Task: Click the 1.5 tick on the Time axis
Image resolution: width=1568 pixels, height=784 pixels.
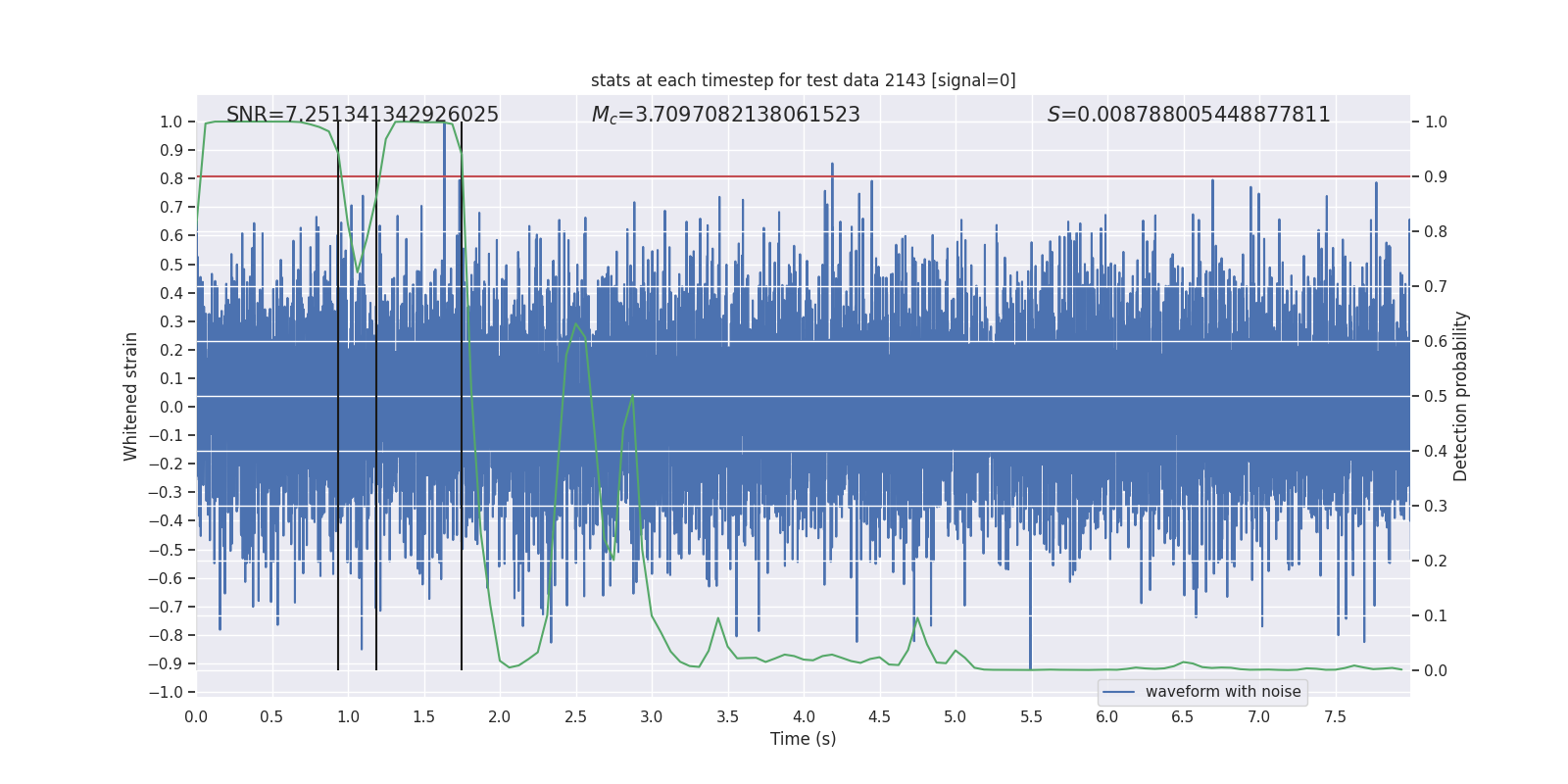Action: click(423, 716)
